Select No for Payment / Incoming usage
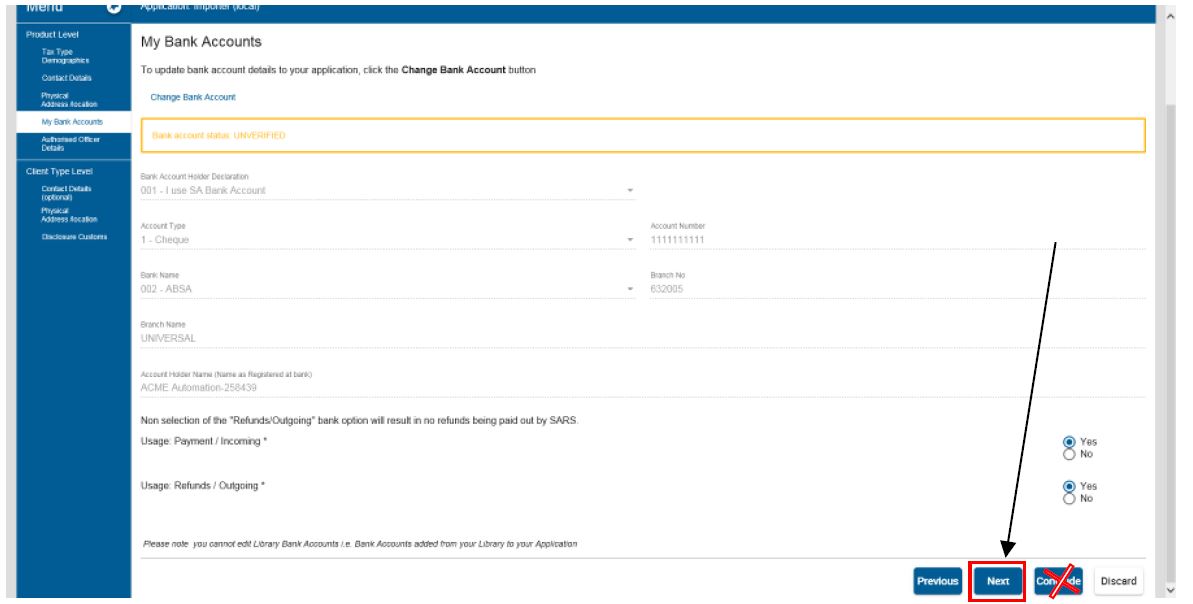Screen dimensions: 1193x604 point(1069,454)
